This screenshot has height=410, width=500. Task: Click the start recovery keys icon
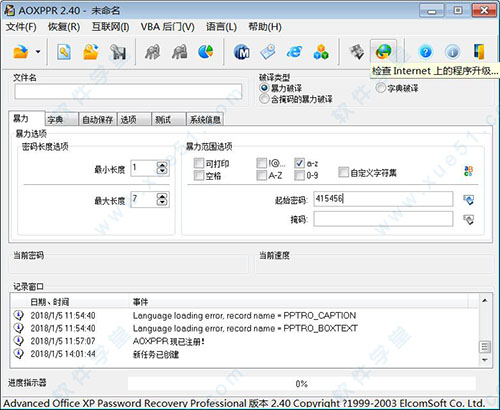118,52
